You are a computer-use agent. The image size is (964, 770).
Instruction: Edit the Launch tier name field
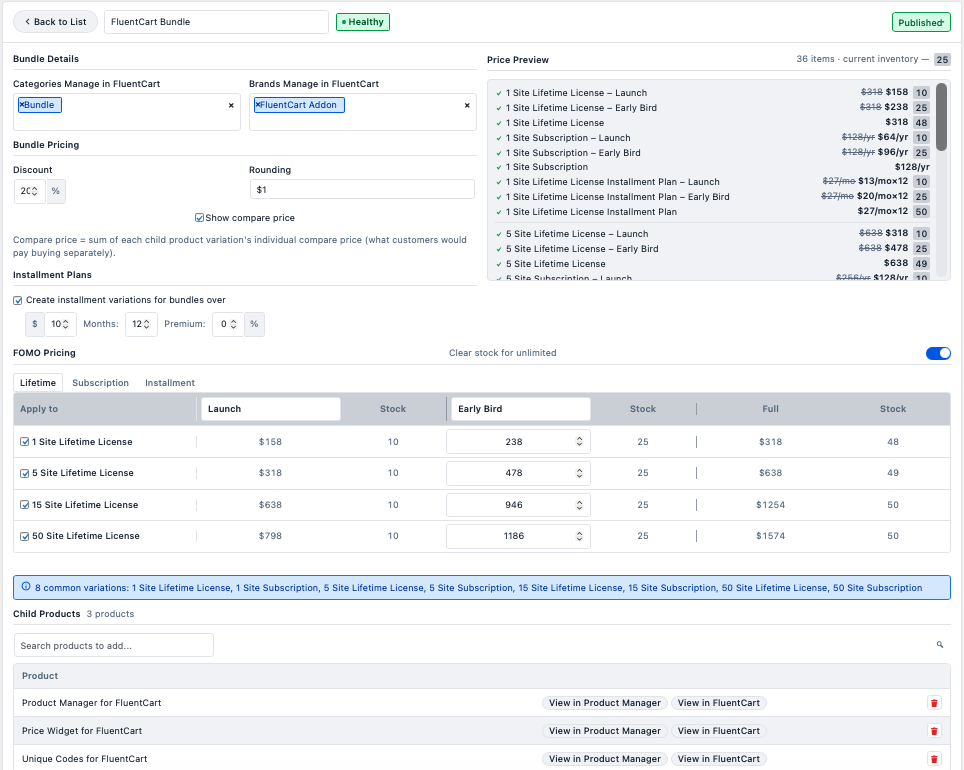tap(271, 409)
